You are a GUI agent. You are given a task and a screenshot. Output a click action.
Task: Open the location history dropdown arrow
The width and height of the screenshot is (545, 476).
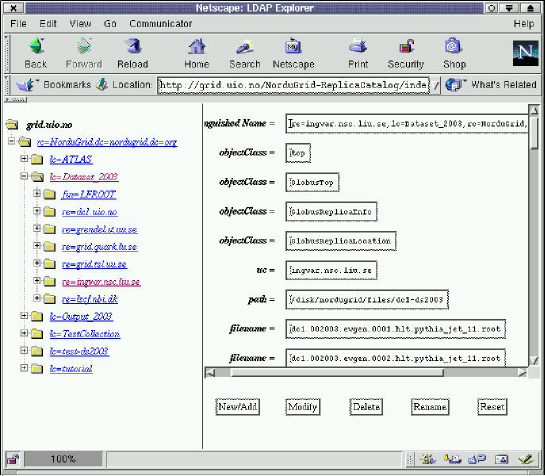(436, 85)
